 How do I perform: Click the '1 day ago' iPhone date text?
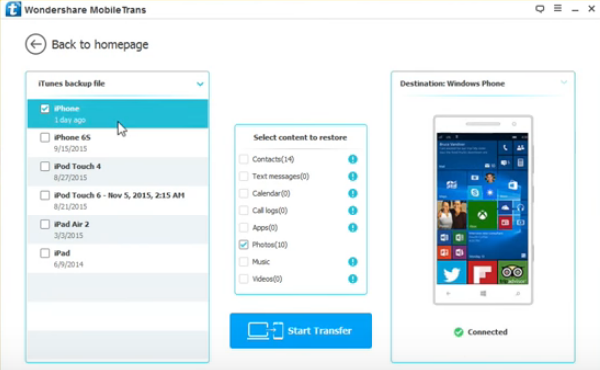click(70, 120)
